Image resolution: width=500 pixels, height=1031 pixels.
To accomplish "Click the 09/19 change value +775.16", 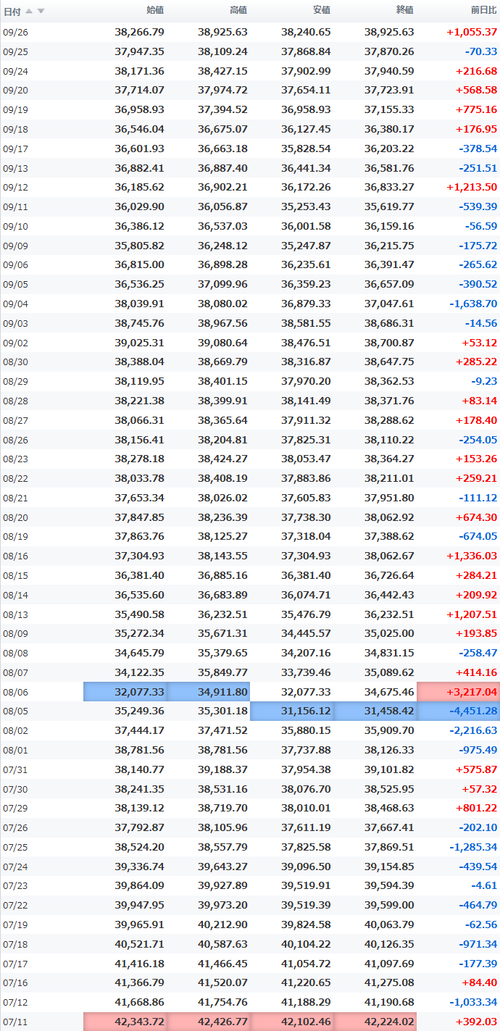I will click(477, 110).
